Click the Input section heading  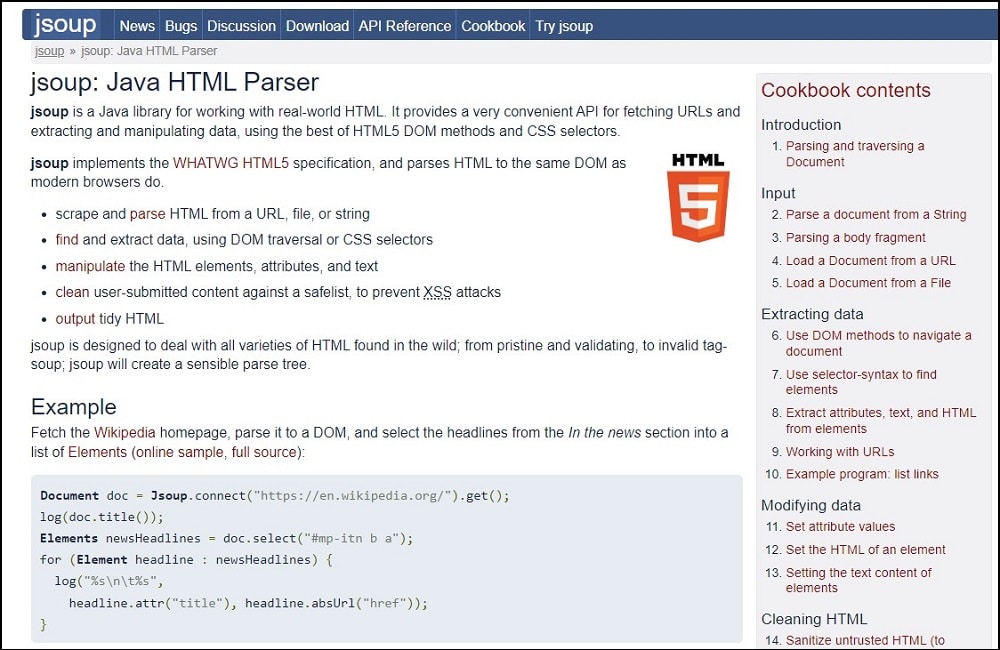(x=778, y=193)
